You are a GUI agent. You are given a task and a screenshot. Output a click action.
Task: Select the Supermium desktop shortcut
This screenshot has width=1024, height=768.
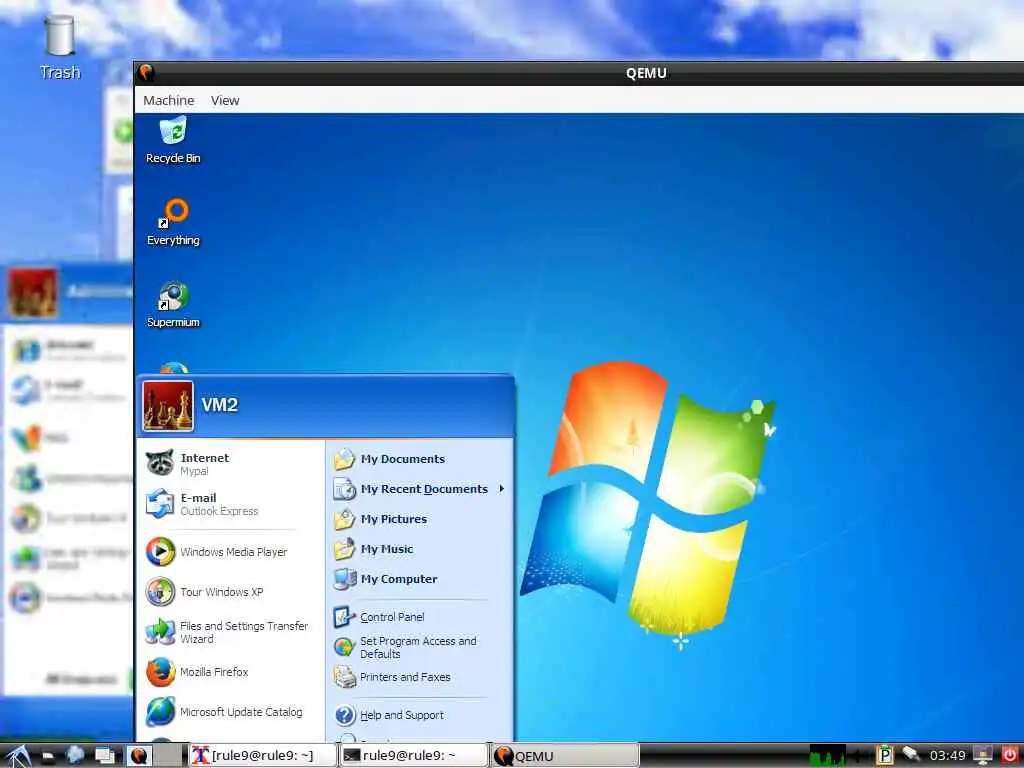173,304
